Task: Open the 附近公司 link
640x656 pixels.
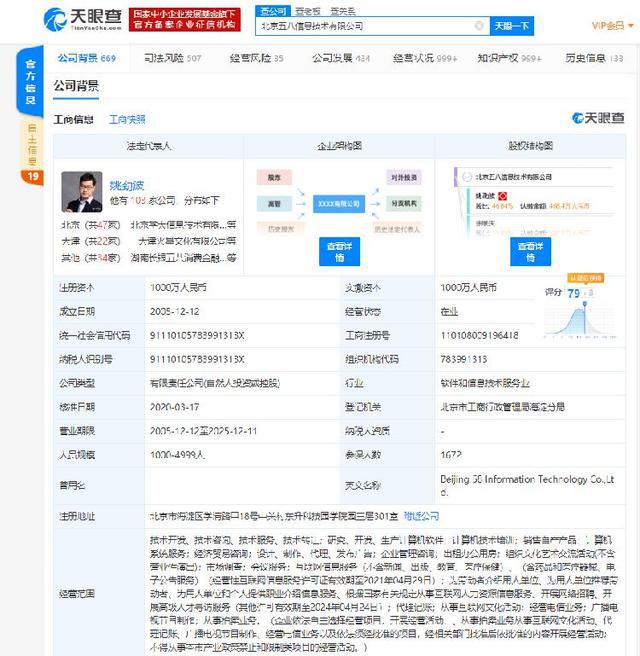Action: (421, 516)
